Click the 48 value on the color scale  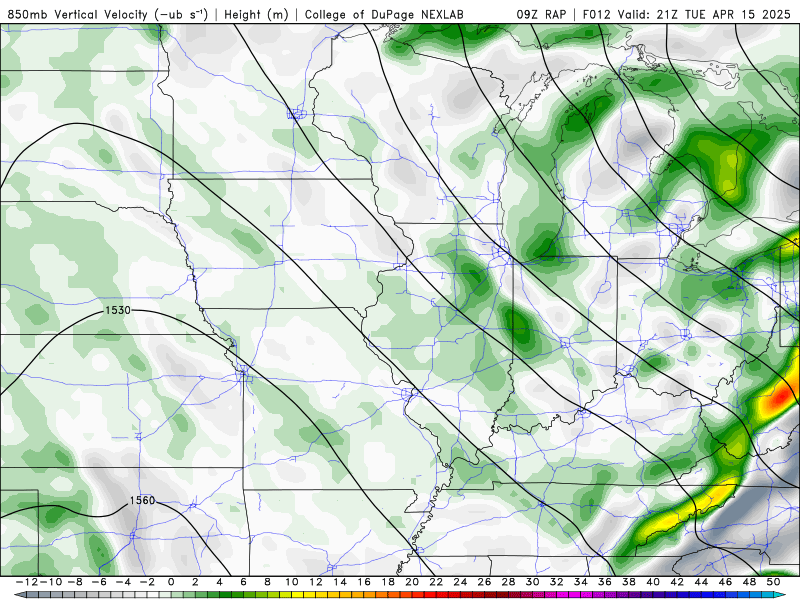pyautogui.click(x=749, y=582)
